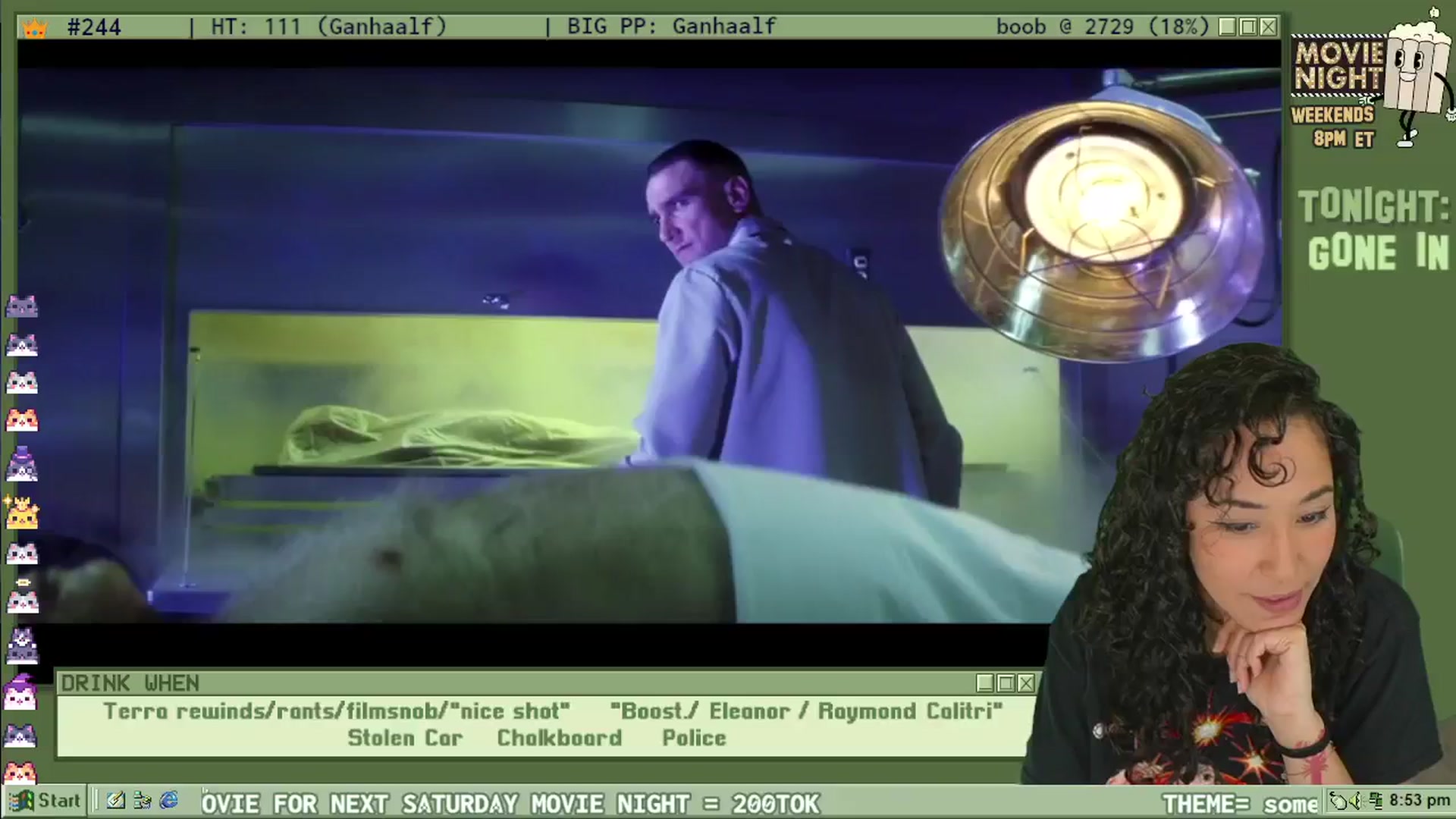
Task: Close the main stream window
Action: tap(1268, 27)
